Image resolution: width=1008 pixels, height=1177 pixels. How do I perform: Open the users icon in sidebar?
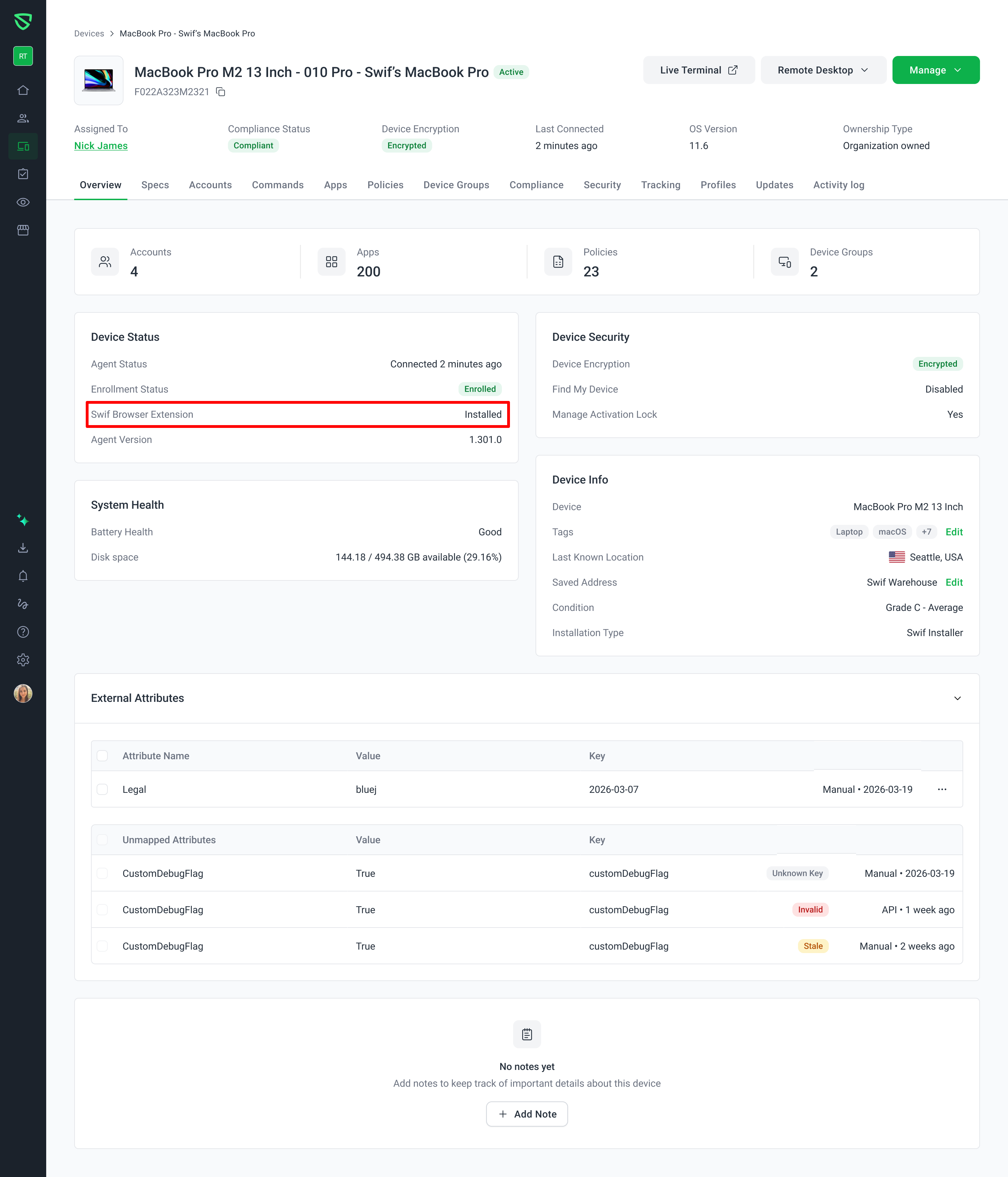click(23, 118)
